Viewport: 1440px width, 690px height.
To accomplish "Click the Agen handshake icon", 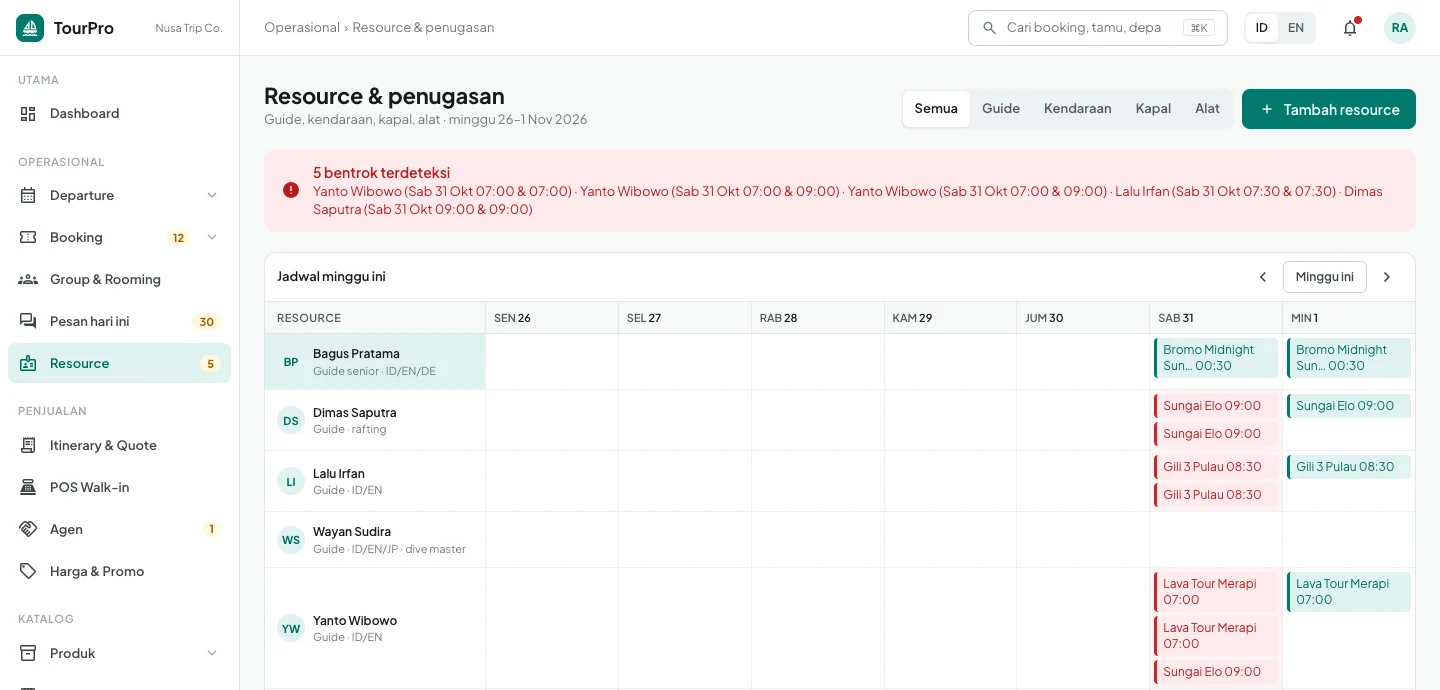I will [x=28, y=530].
